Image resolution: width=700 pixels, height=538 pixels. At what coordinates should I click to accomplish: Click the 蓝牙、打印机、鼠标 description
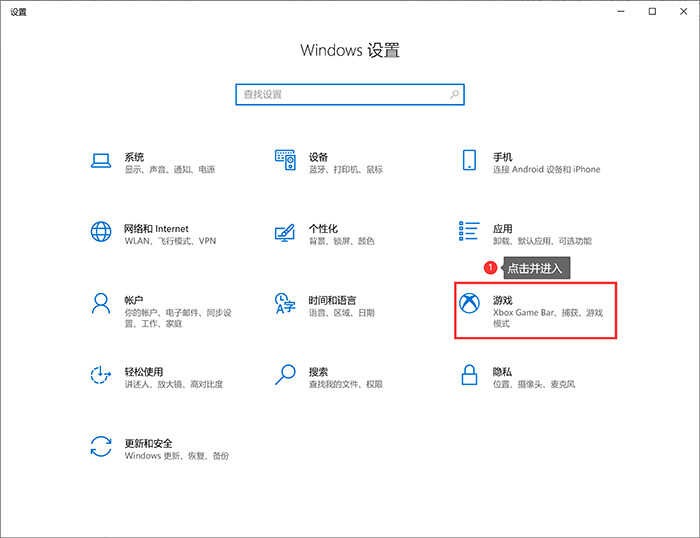click(346, 169)
